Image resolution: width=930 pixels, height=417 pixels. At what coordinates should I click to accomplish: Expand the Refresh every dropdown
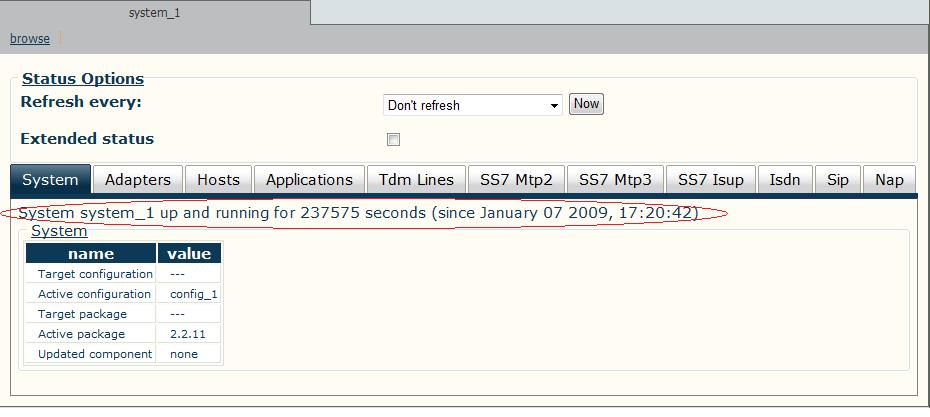tap(473, 105)
